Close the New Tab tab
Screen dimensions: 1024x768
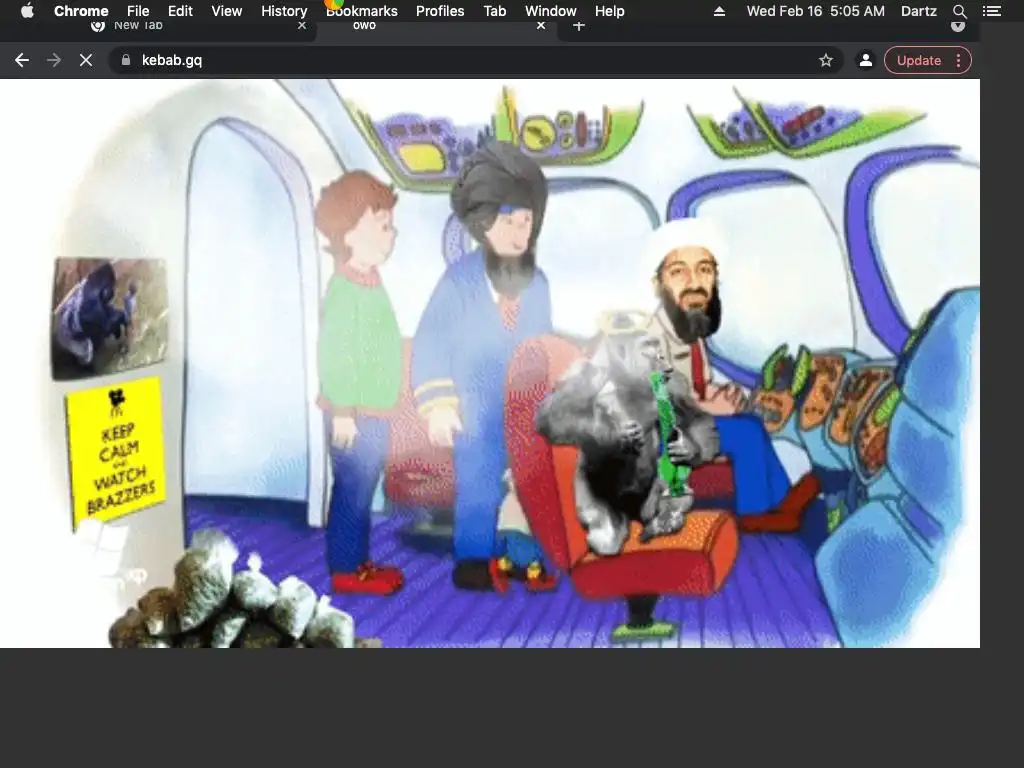coord(302,25)
